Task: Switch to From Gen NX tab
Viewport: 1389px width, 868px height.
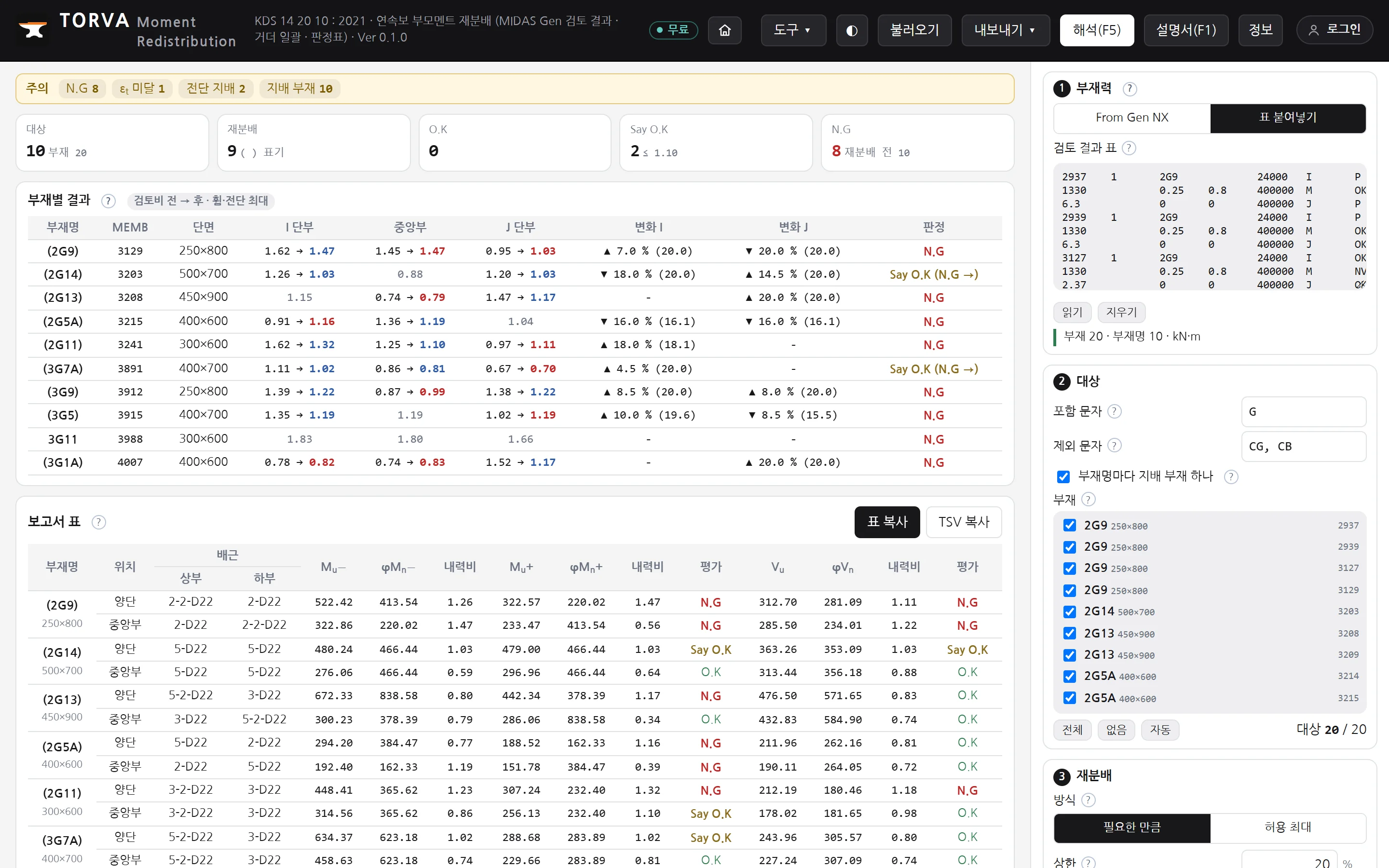Action: 1132,118
